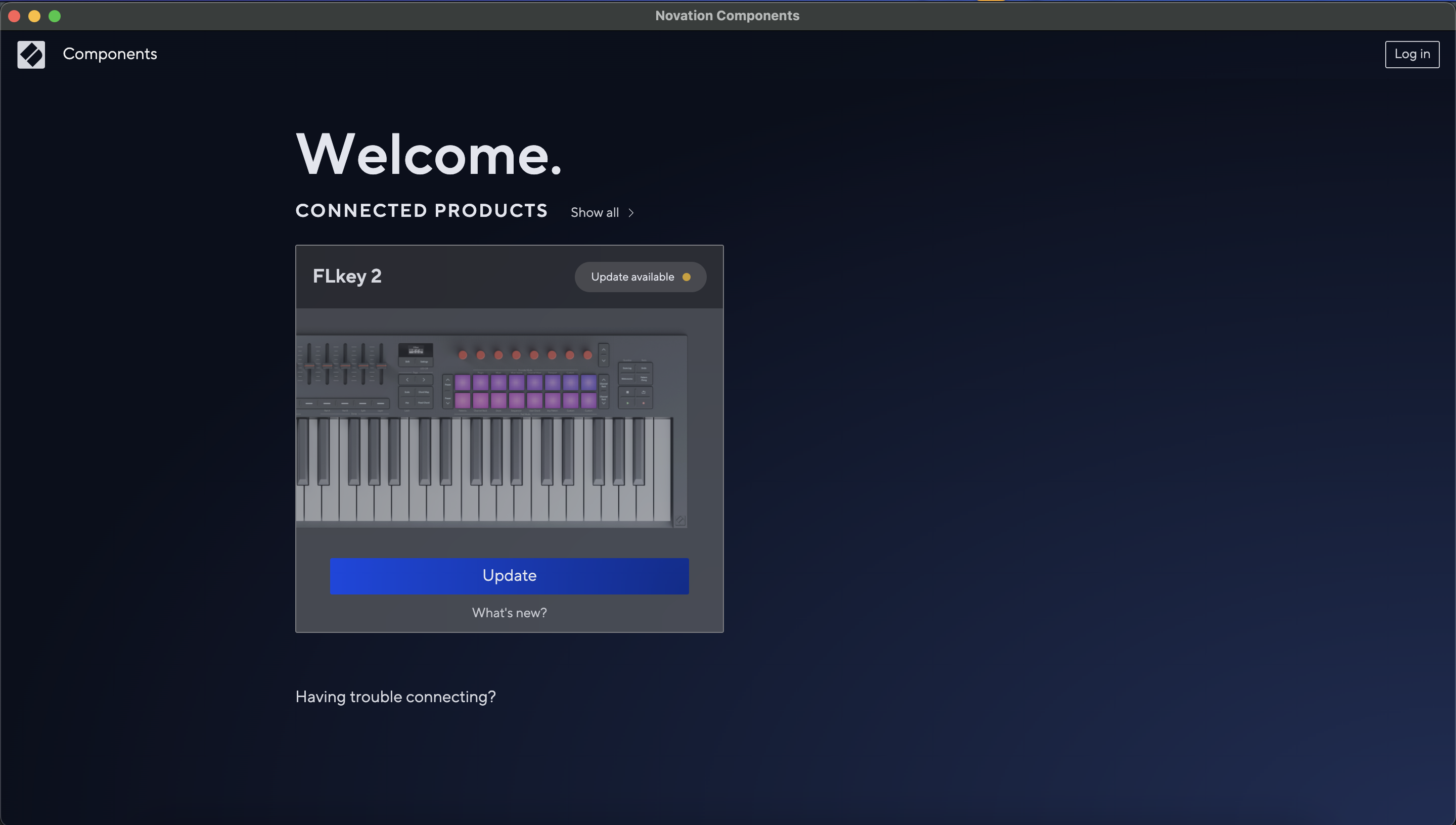Image resolution: width=1456 pixels, height=825 pixels.
Task: Click the Novation Components window title
Action: pos(727,15)
